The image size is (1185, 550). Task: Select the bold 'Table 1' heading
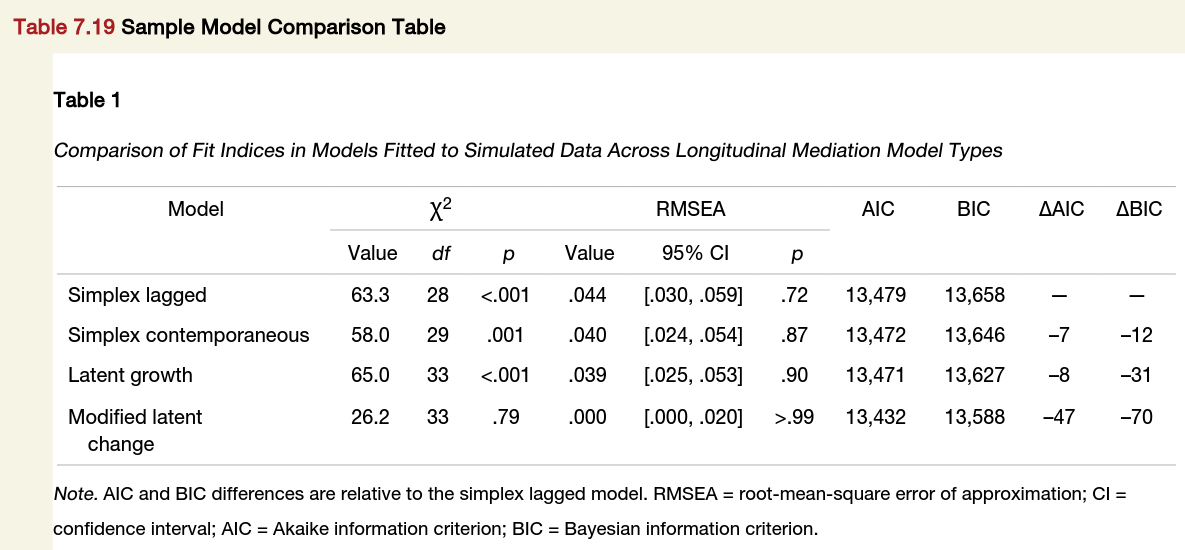click(x=86, y=100)
